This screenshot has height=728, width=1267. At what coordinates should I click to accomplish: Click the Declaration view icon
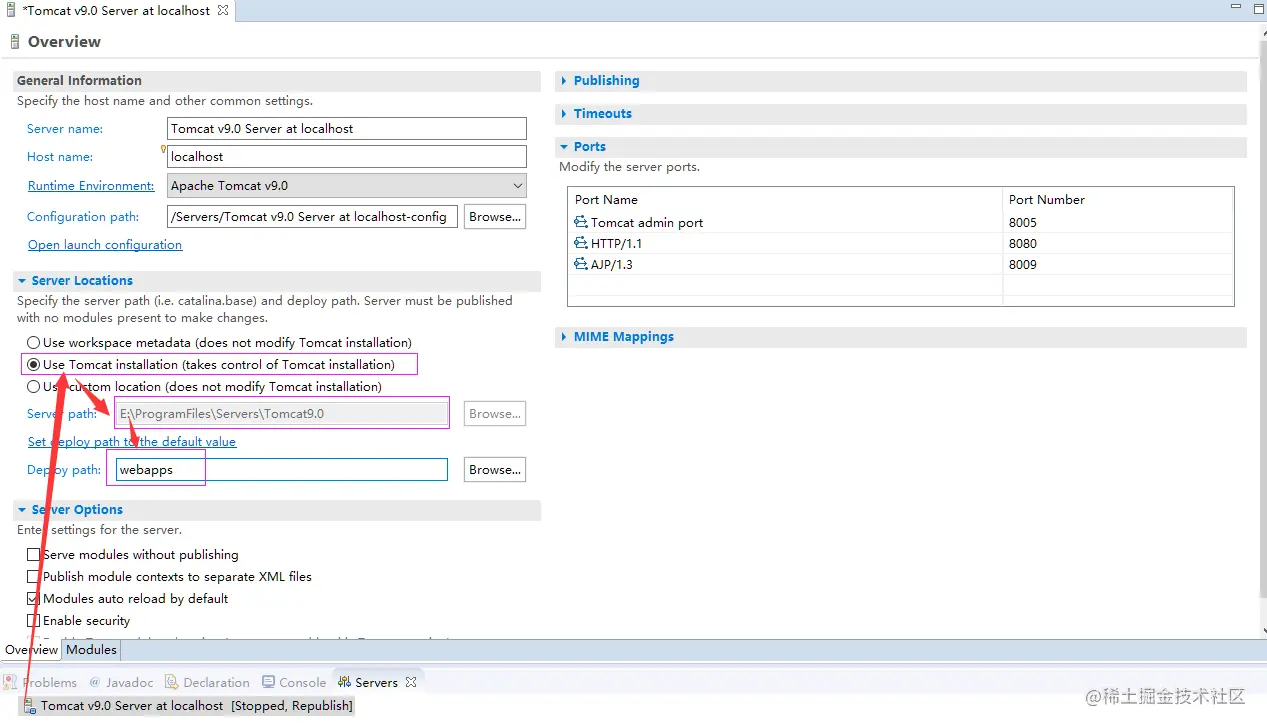(172, 682)
